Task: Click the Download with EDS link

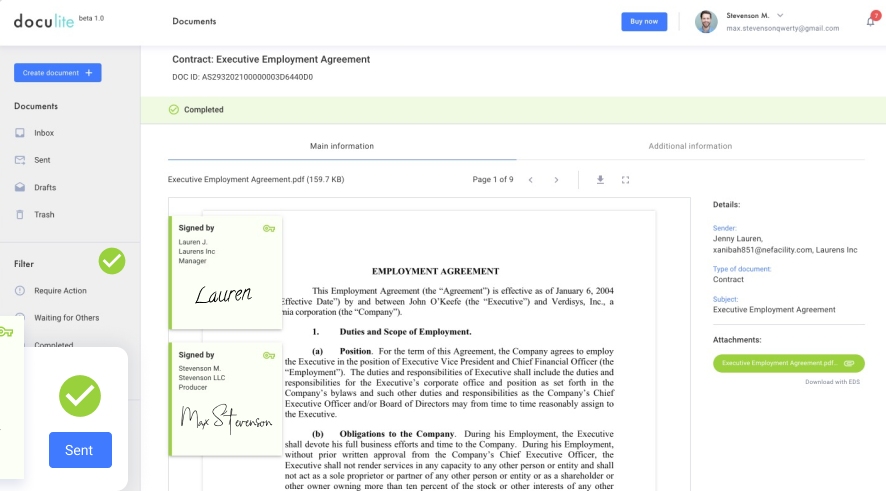Action: pyautogui.click(x=835, y=382)
